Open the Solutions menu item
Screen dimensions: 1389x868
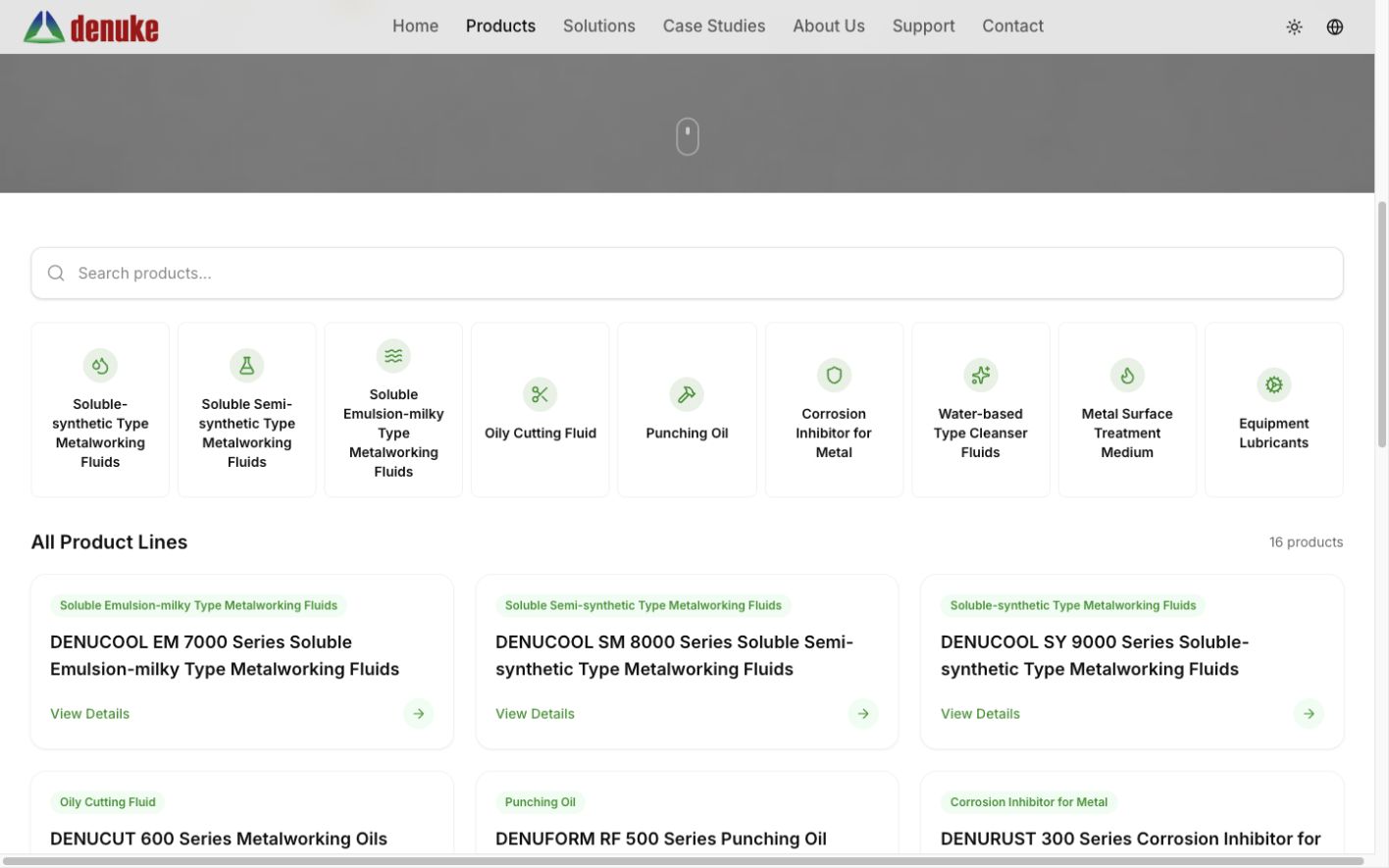599,26
